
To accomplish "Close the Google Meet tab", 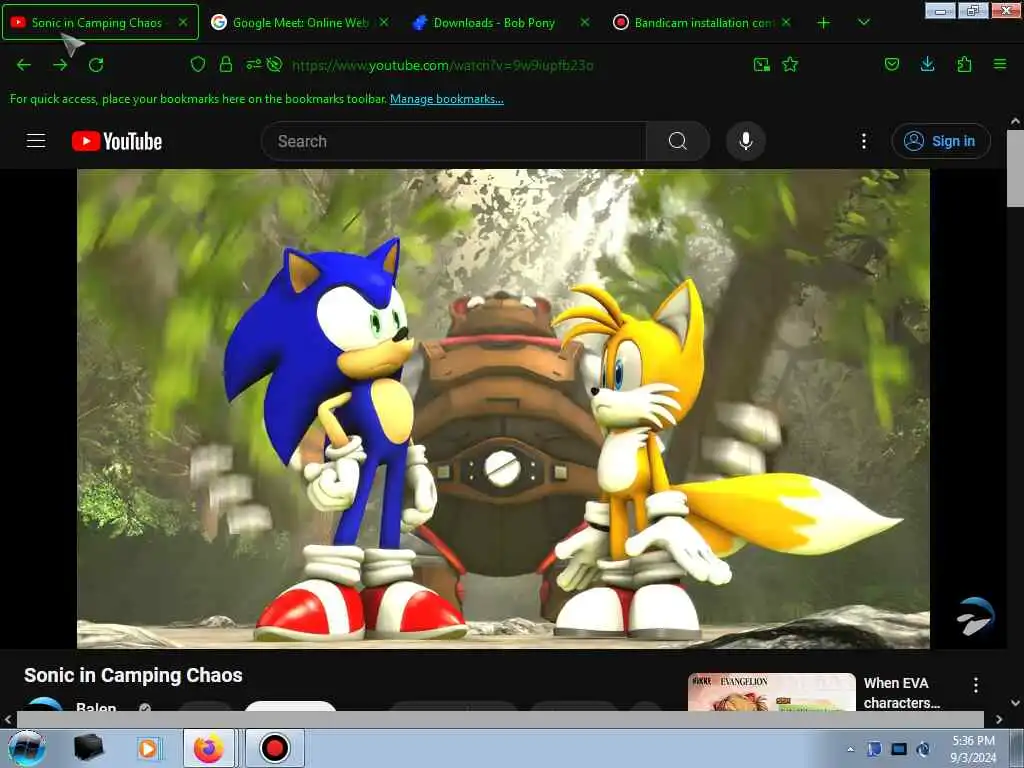I will pyautogui.click(x=384, y=22).
